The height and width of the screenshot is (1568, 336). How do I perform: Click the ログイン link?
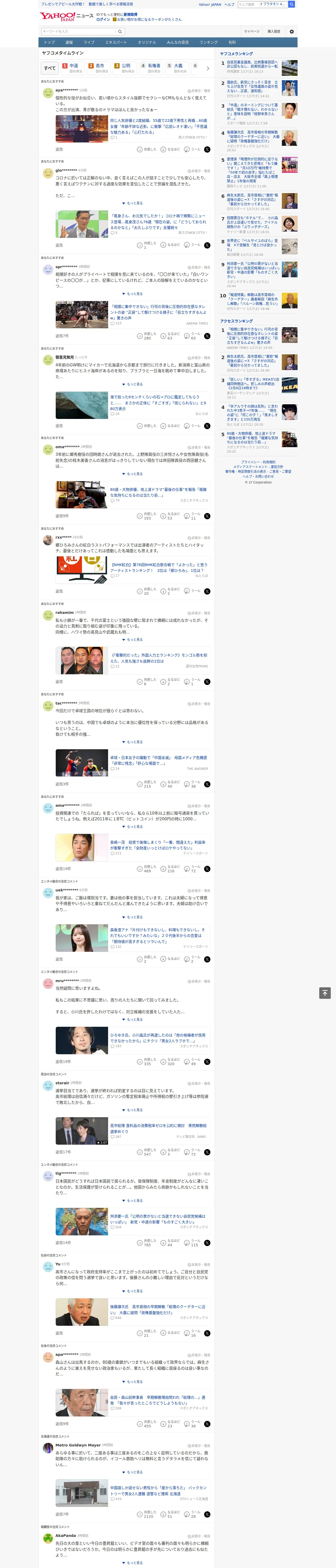pos(103,20)
